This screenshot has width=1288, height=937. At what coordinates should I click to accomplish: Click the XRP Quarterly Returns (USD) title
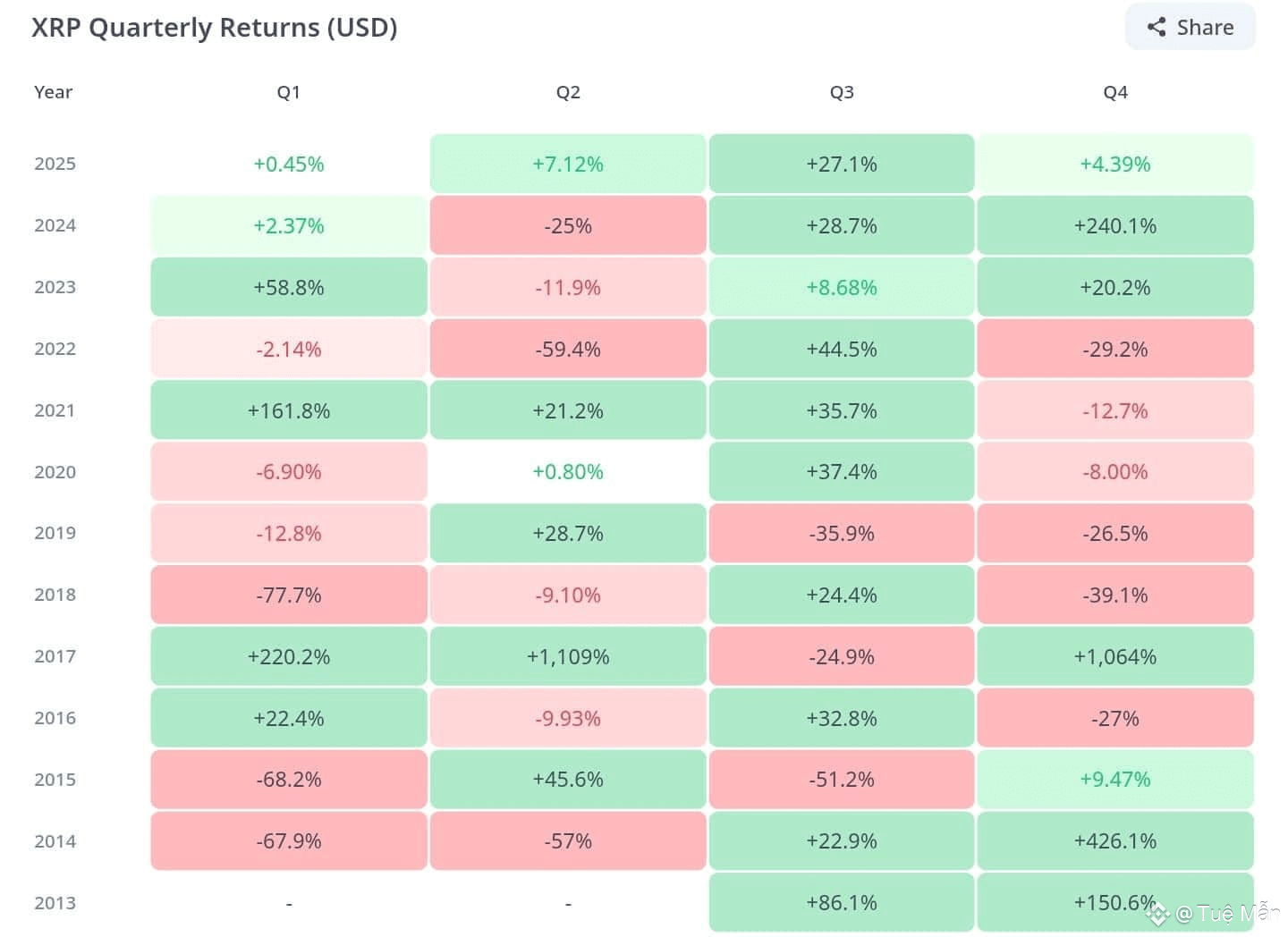[215, 28]
